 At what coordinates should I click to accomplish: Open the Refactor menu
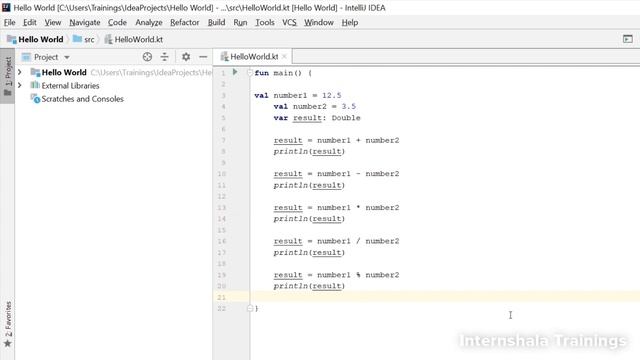pos(184,22)
